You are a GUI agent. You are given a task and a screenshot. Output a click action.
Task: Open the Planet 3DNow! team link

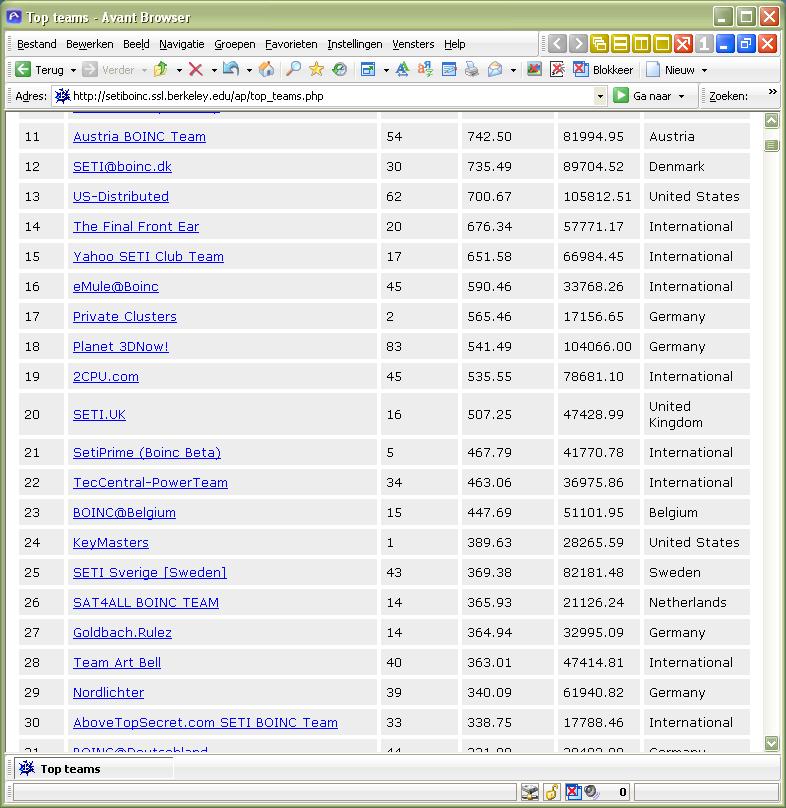click(x=121, y=346)
